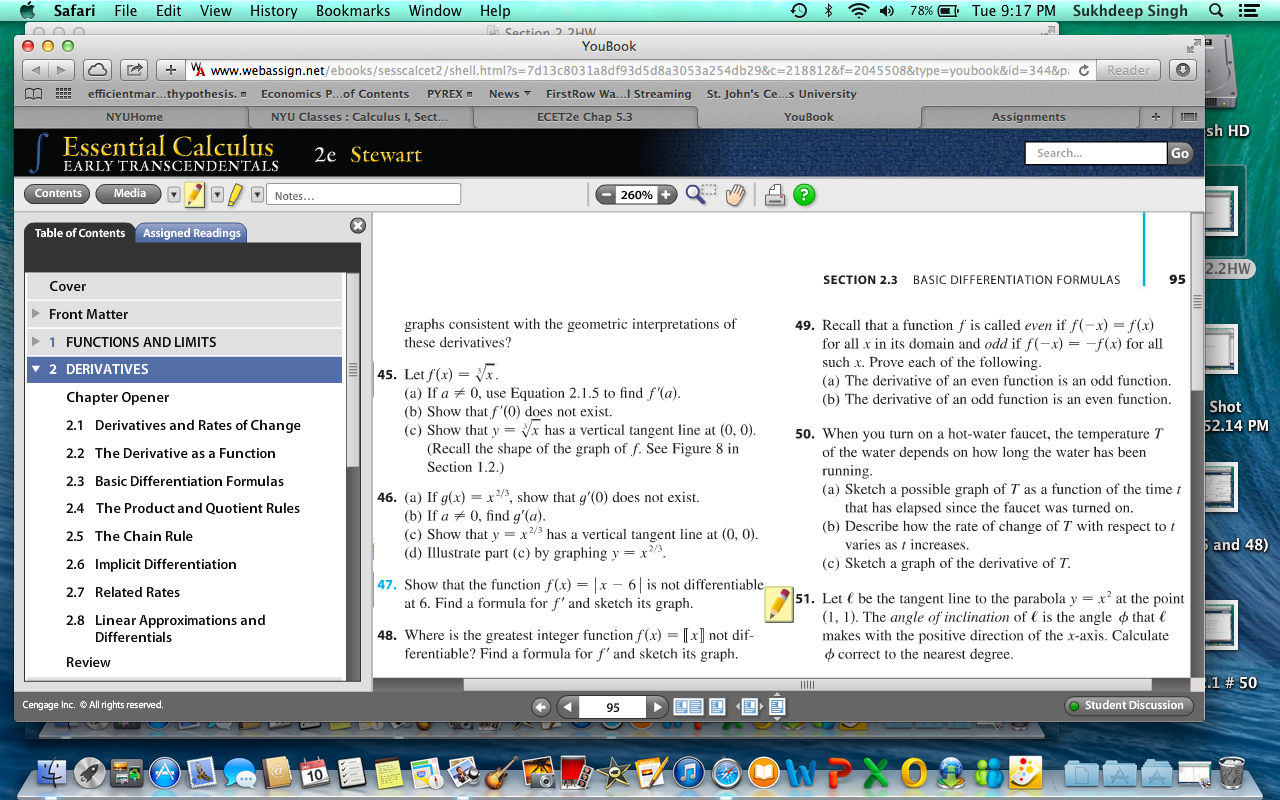Click the Media button
This screenshot has height=800, width=1280.
pyautogui.click(x=130, y=194)
